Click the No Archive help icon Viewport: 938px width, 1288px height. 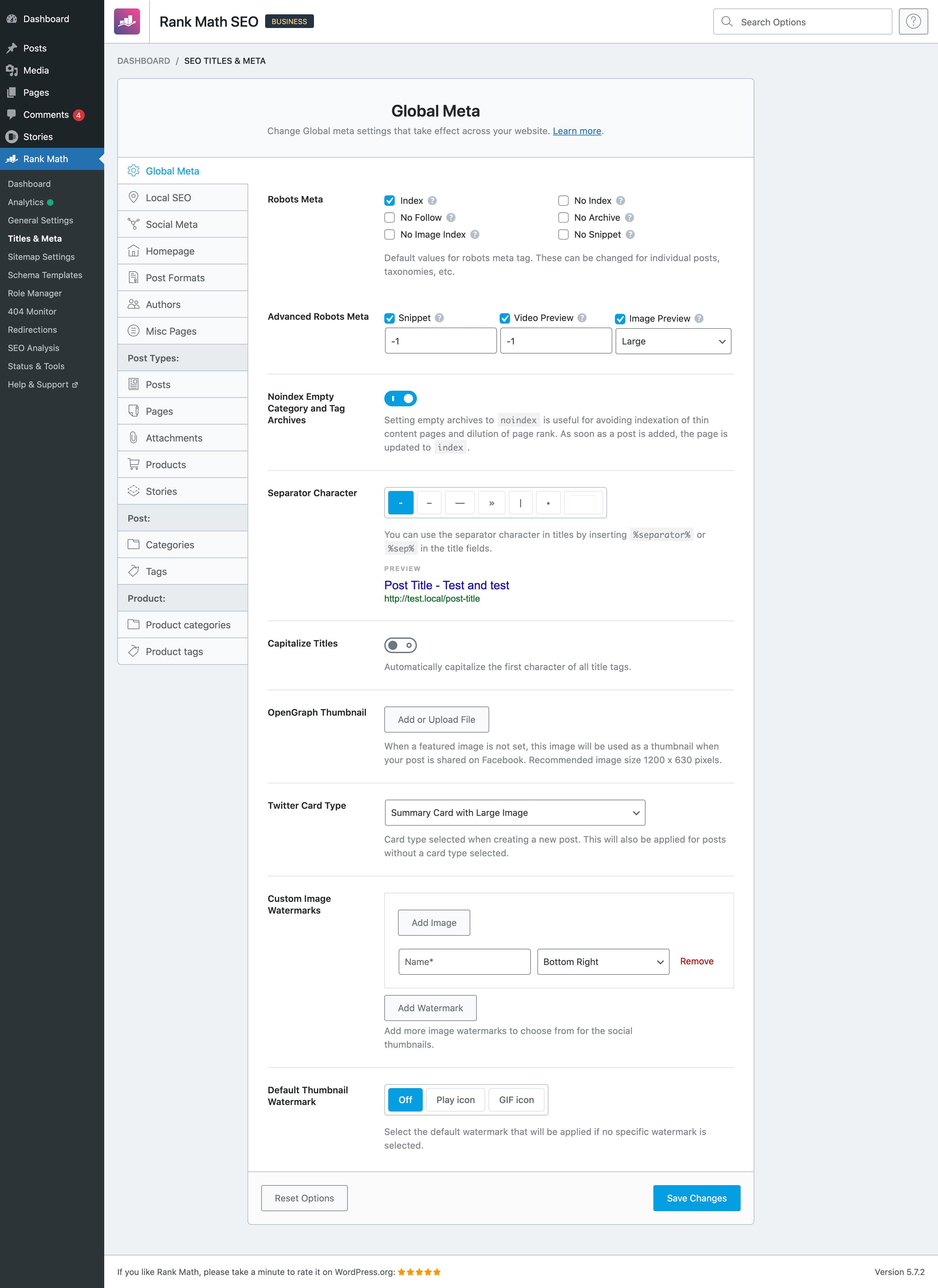click(x=630, y=217)
